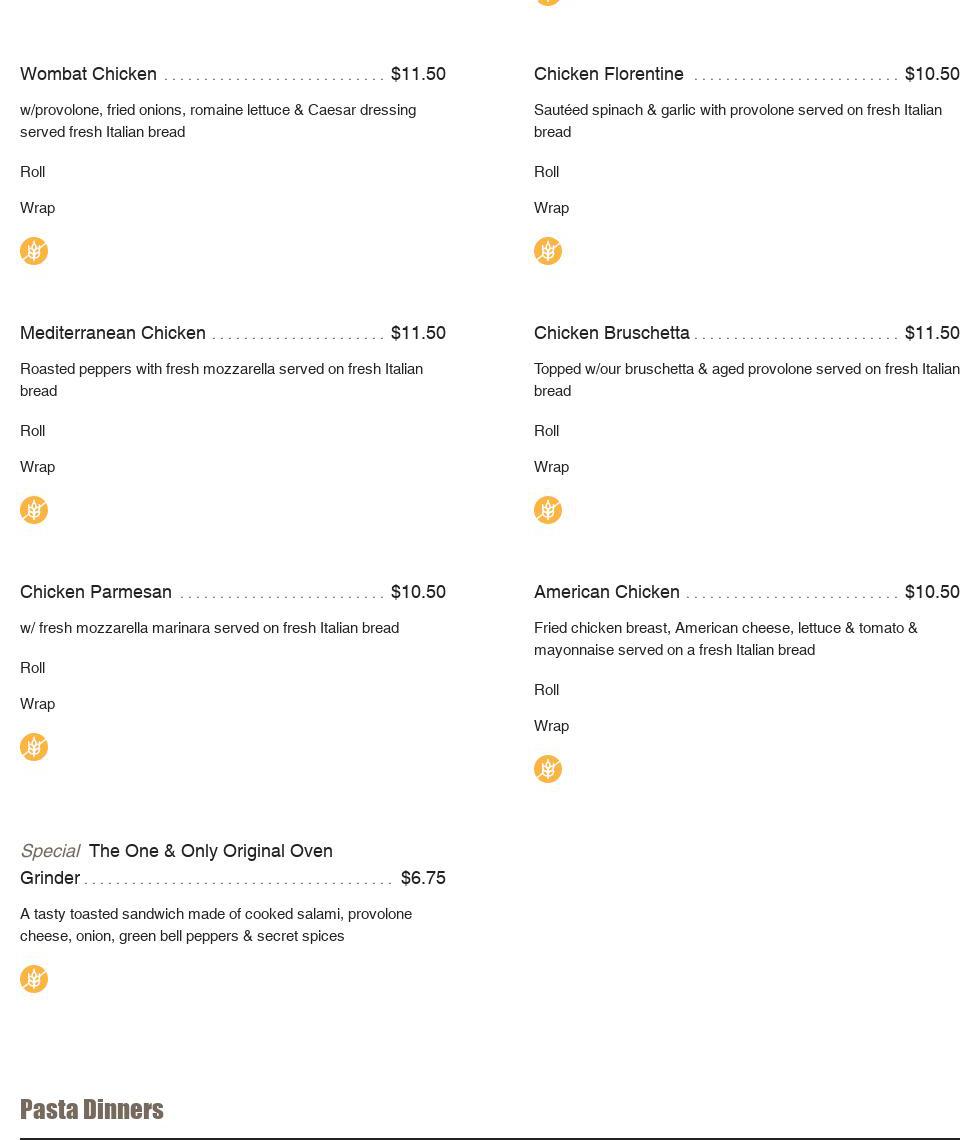Click the Wombat Chicken item title
965x1140 pixels.
click(88, 74)
